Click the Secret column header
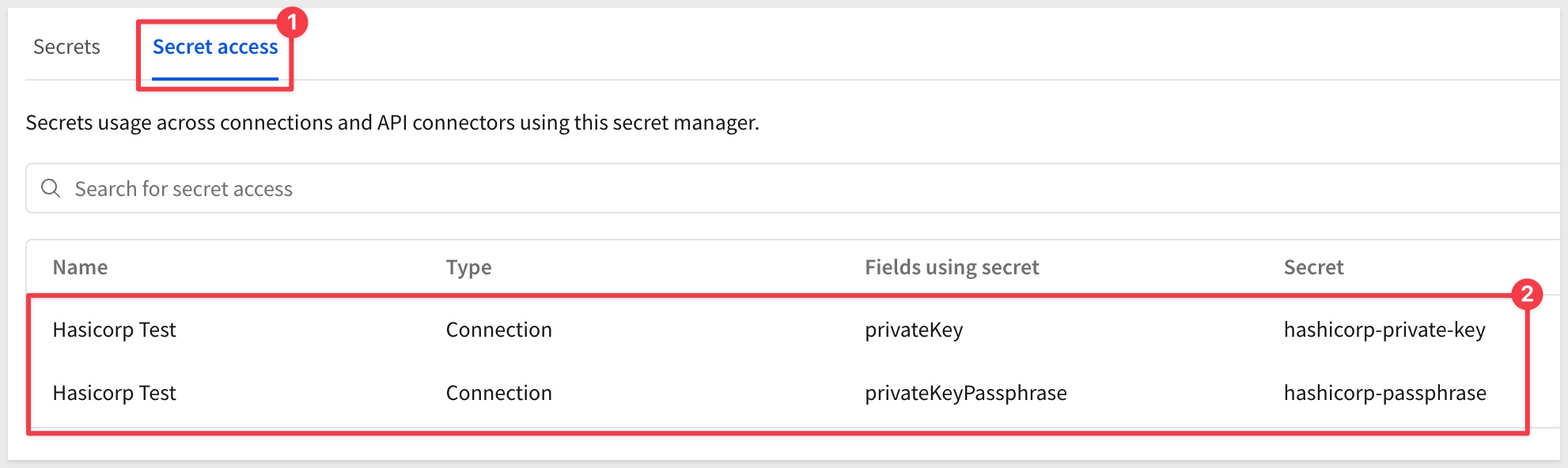Viewport: 1568px width, 468px height. [x=1313, y=267]
